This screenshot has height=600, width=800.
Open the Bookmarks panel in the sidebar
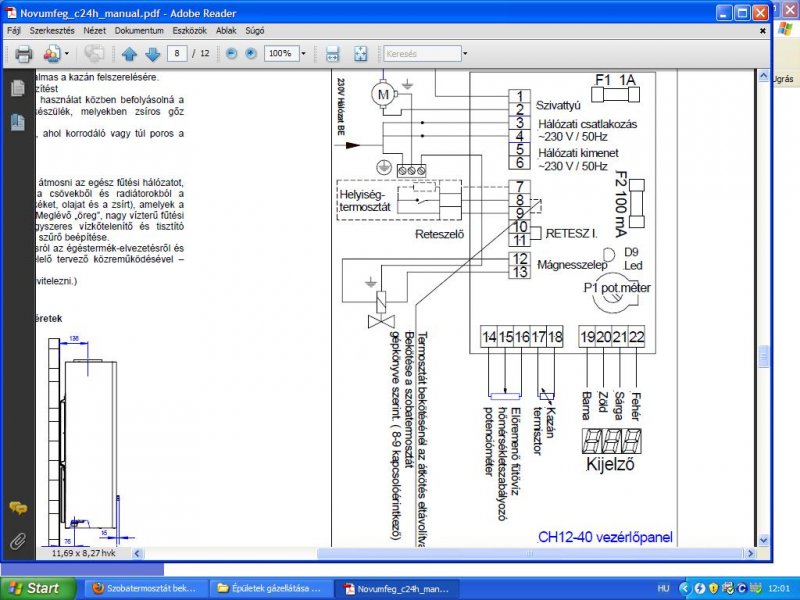(x=17, y=122)
